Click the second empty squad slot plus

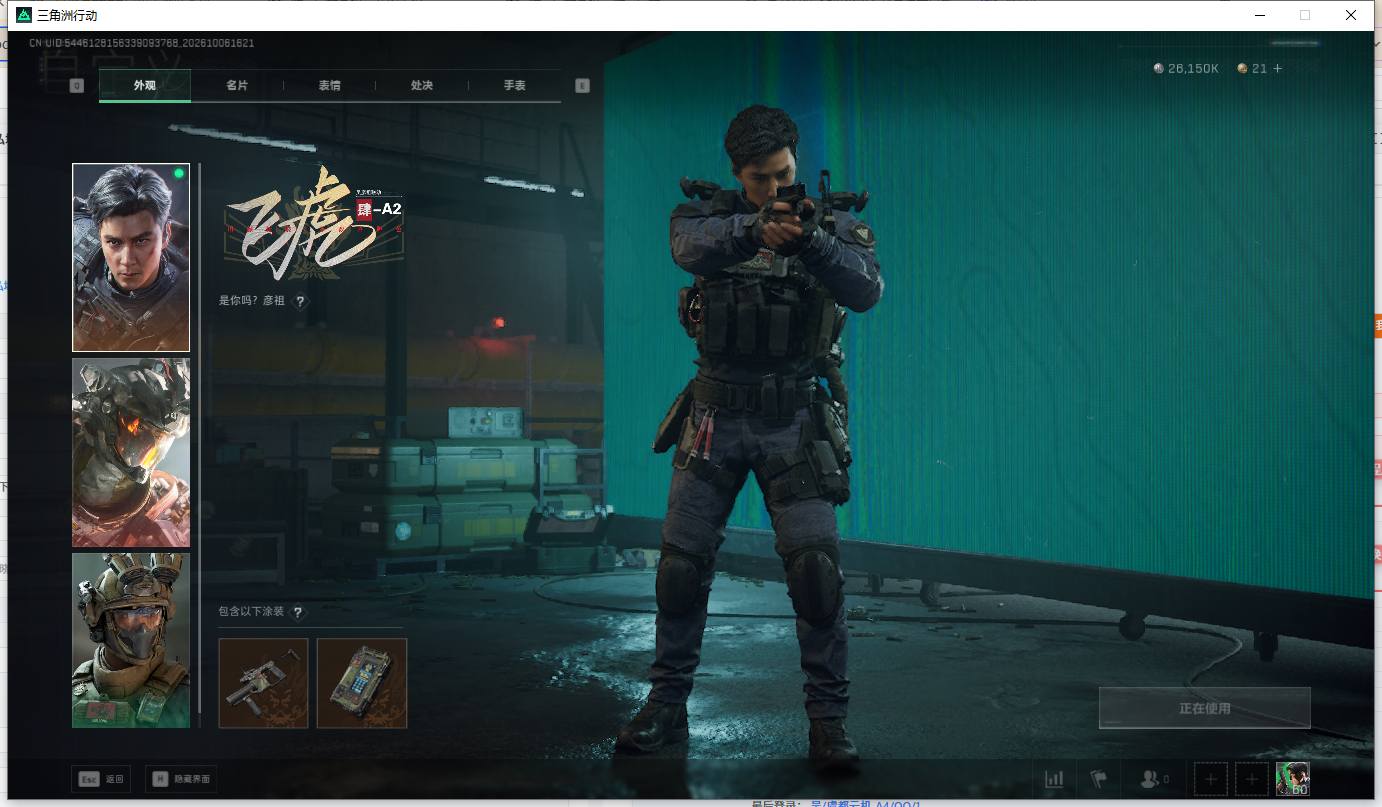[1251, 779]
